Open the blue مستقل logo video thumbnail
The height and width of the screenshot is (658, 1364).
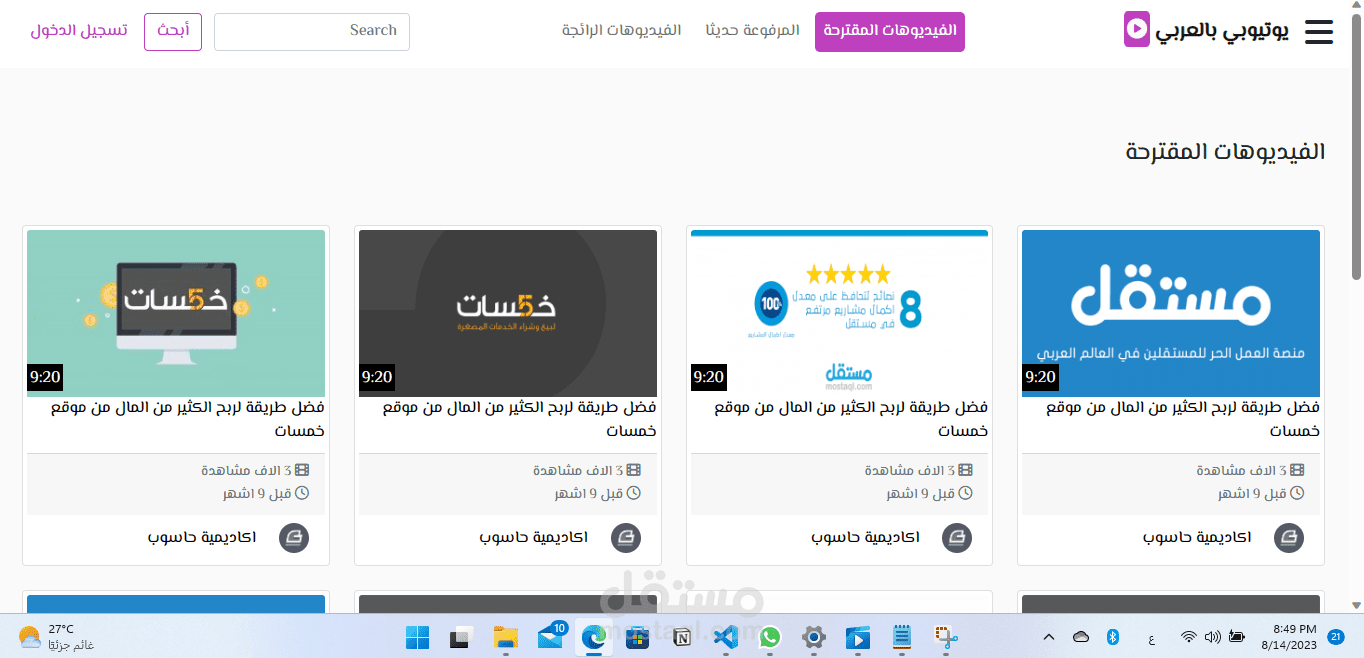(x=1171, y=313)
